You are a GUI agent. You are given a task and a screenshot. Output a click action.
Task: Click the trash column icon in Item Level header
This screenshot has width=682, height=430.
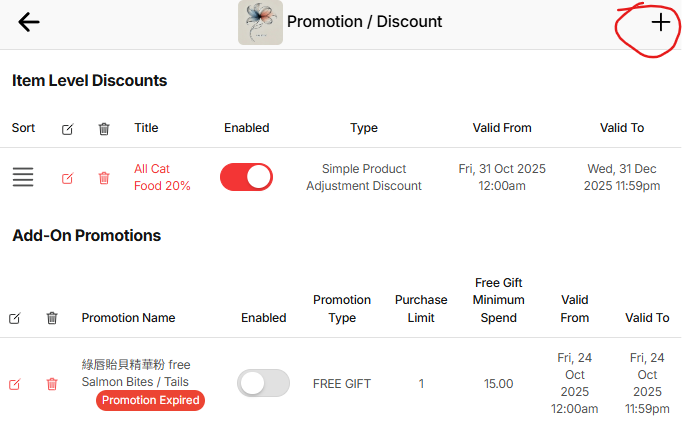104,129
